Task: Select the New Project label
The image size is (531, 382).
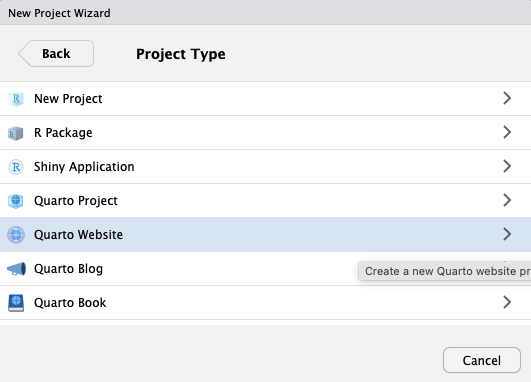Action: 68,99
